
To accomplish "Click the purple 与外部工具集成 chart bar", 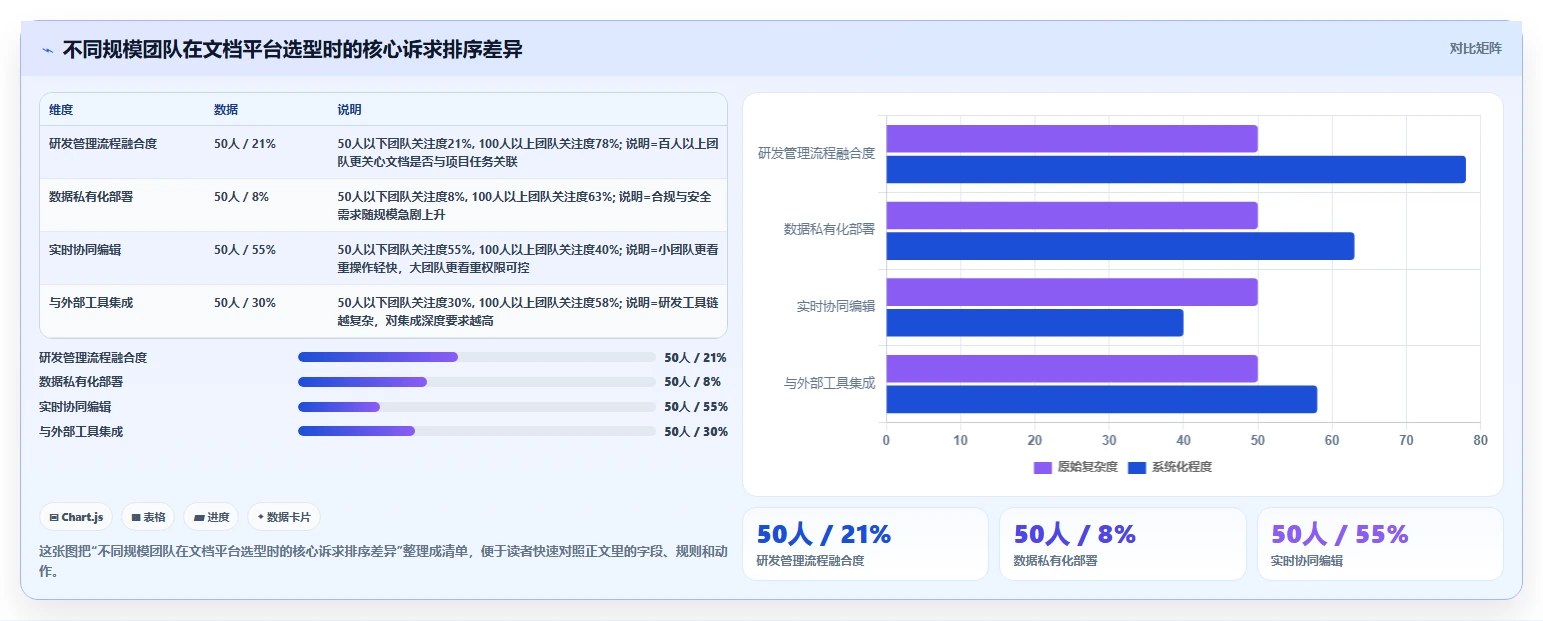I will pos(1072,369).
